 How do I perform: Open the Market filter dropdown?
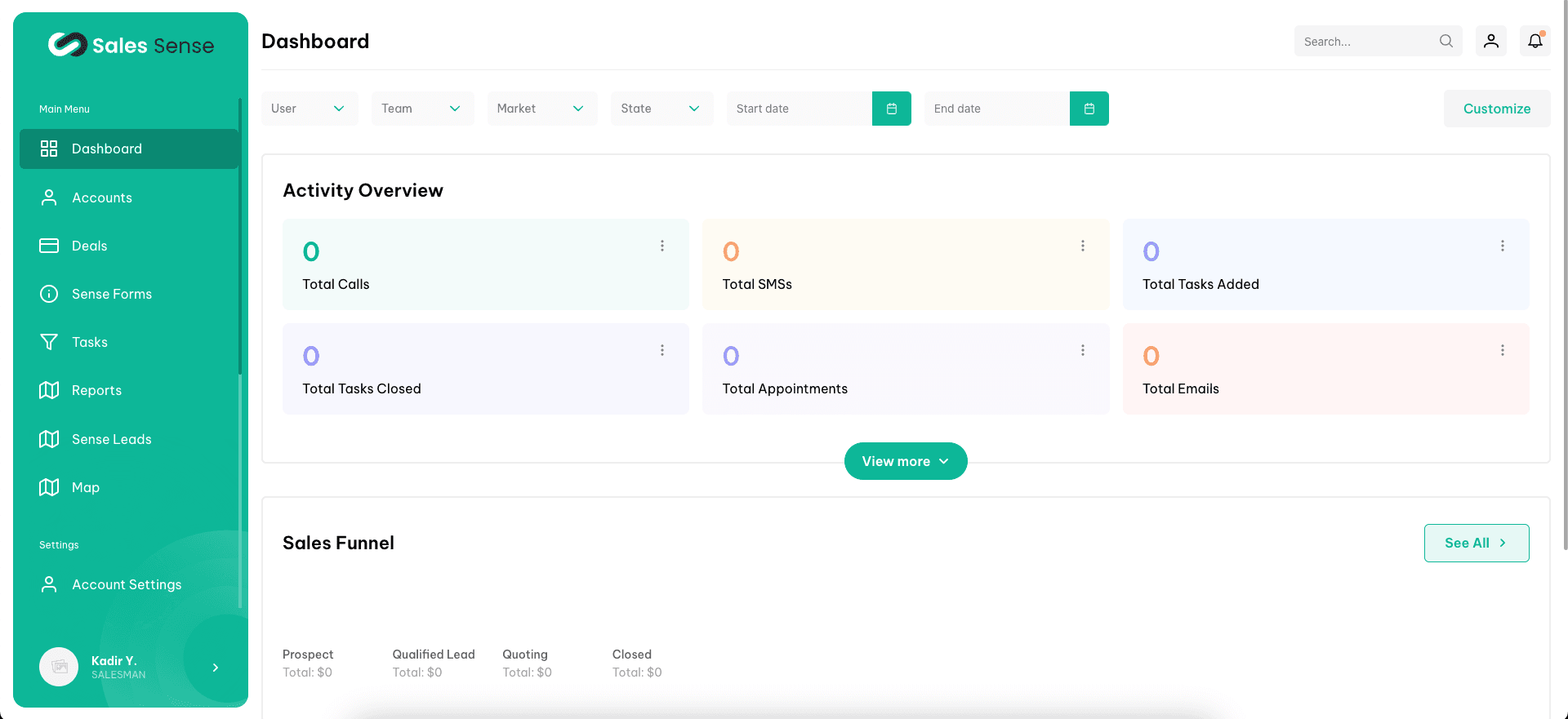coord(542,109)
